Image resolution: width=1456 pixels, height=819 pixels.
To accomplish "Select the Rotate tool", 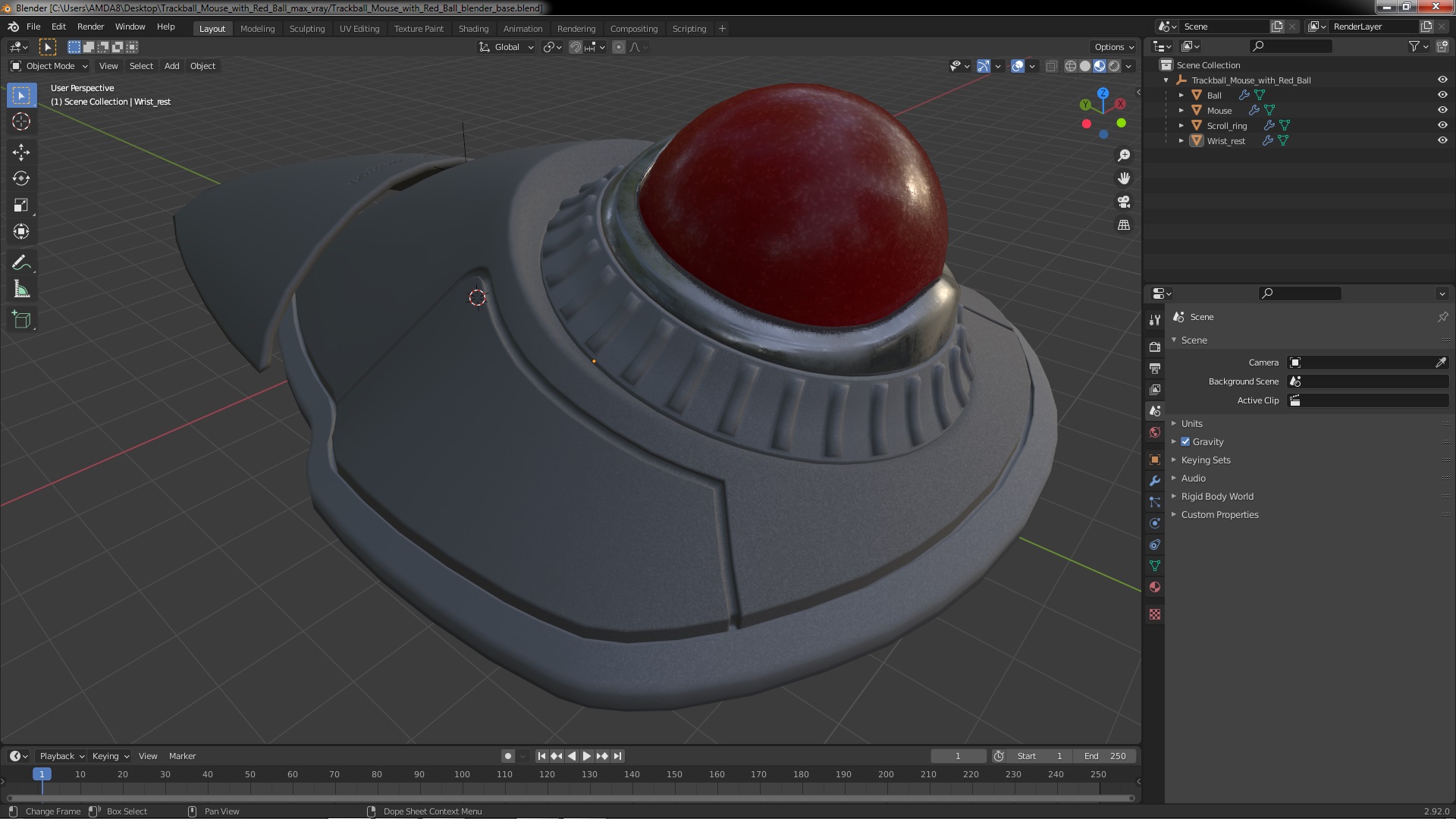I will click(x=21, y=179).
